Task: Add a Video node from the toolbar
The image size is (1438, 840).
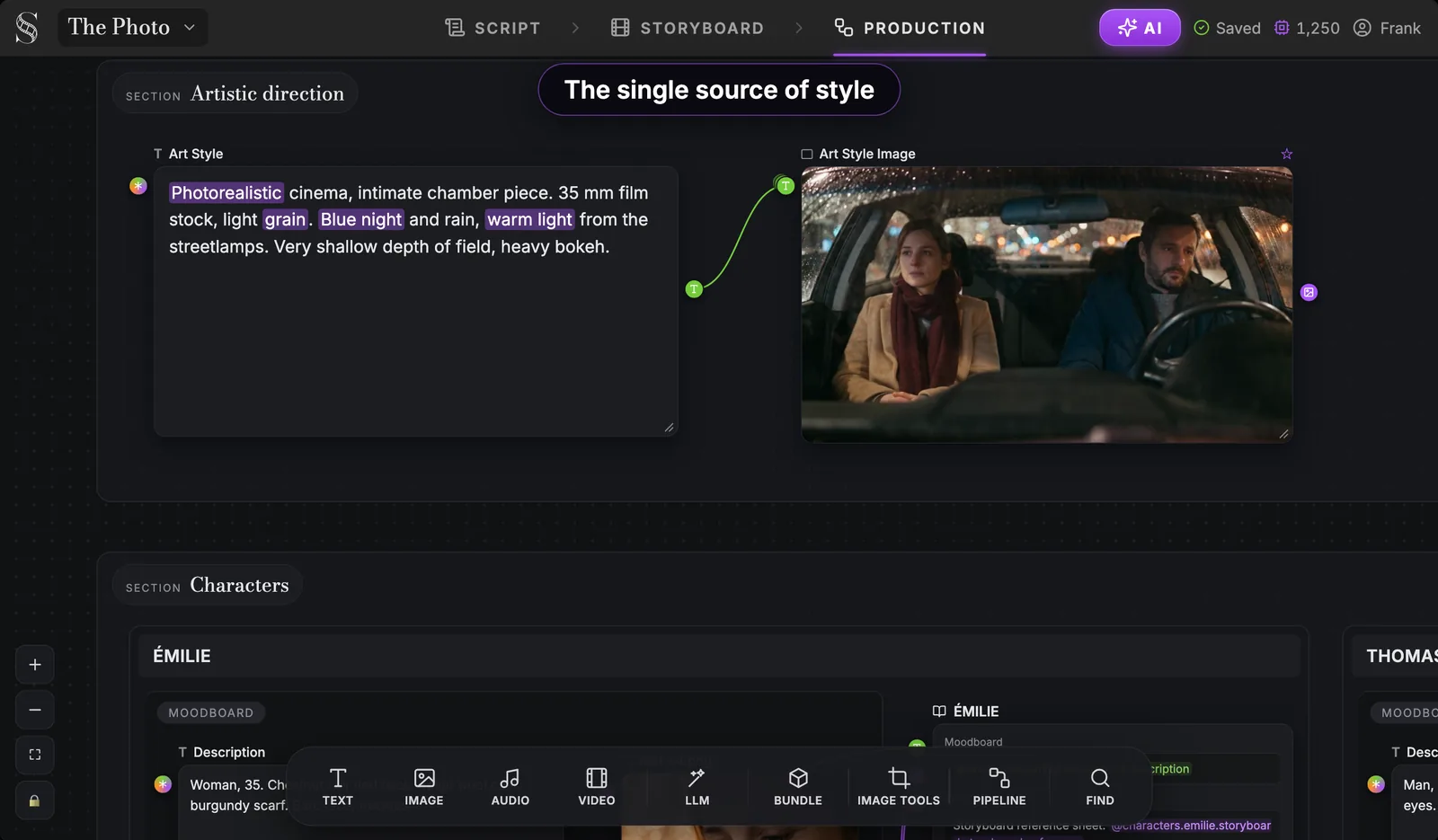Action: click(x=597, y=786)
